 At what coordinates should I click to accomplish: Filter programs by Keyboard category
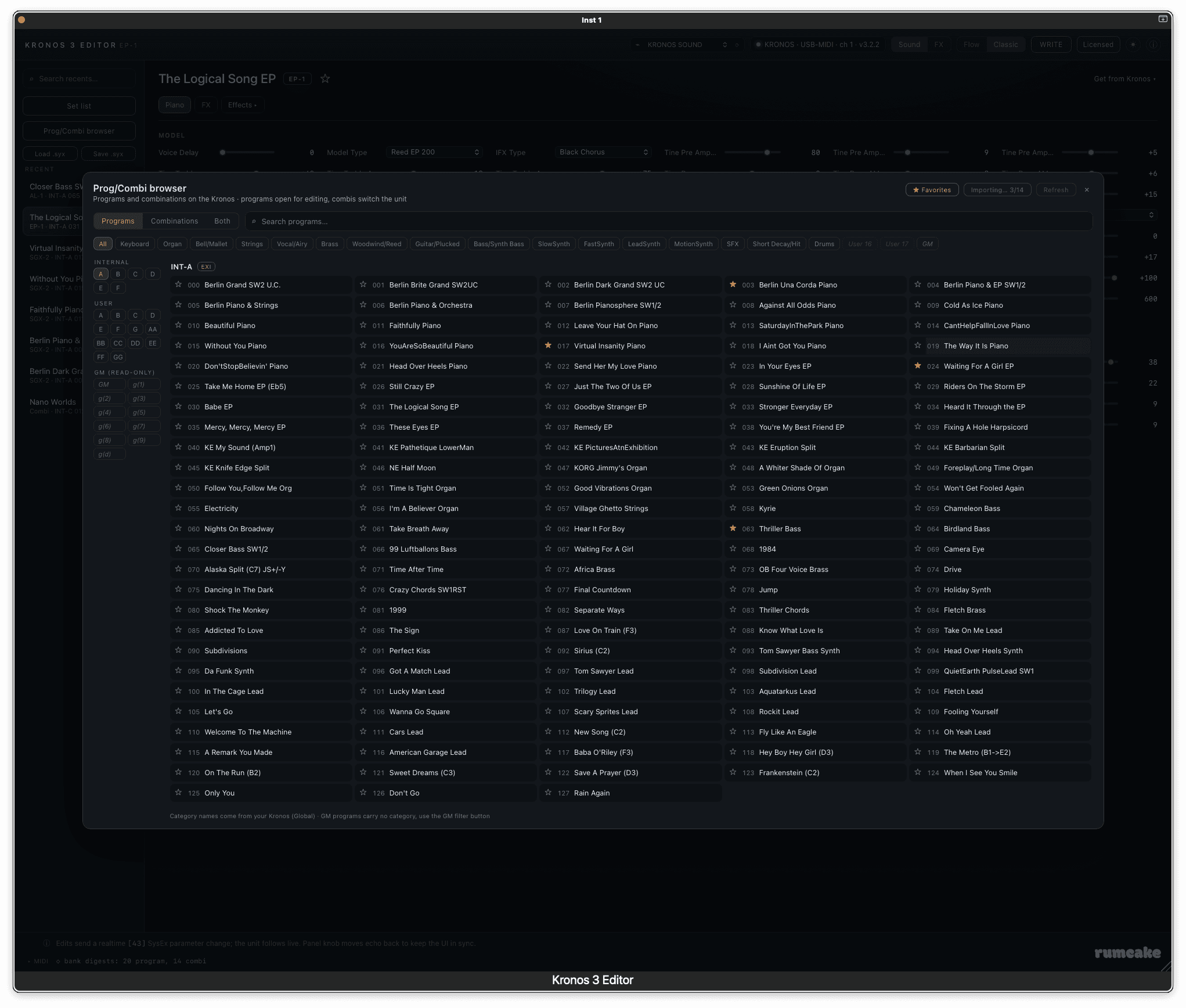tap(135, 244)
